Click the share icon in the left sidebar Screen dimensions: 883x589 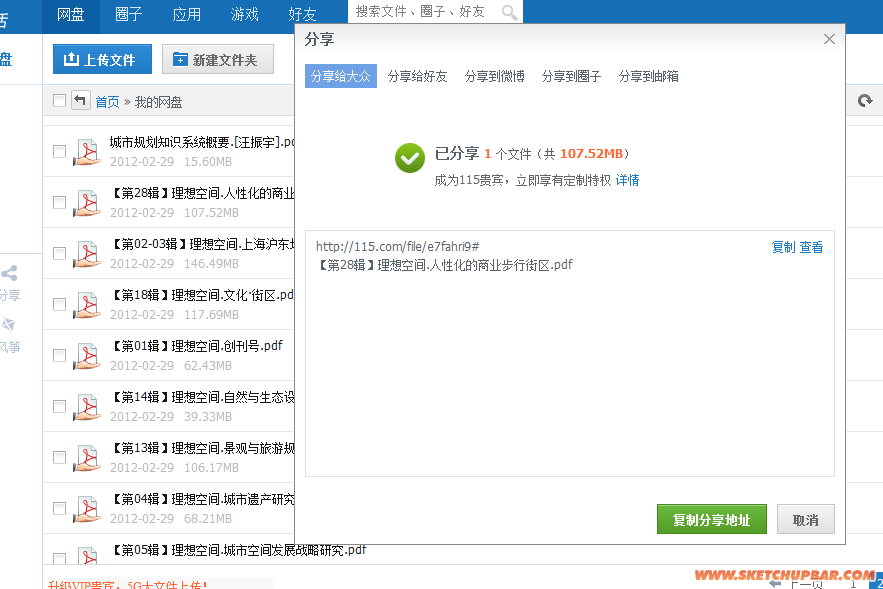9,273
